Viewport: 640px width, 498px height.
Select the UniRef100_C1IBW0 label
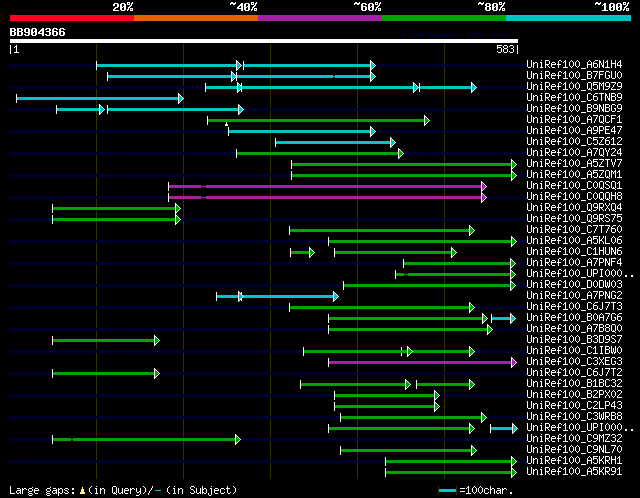[x=574, y=351]
